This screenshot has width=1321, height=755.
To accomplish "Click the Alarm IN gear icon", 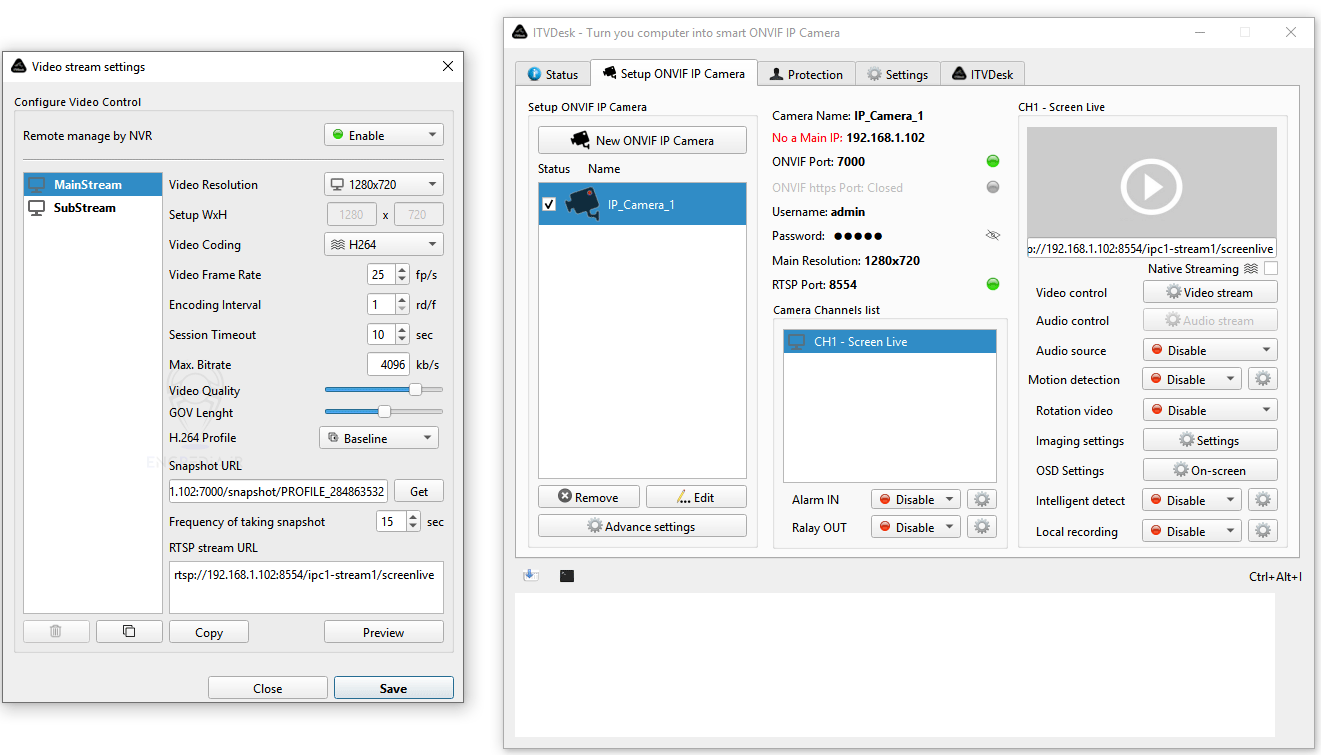I will (x=982, y=500).
